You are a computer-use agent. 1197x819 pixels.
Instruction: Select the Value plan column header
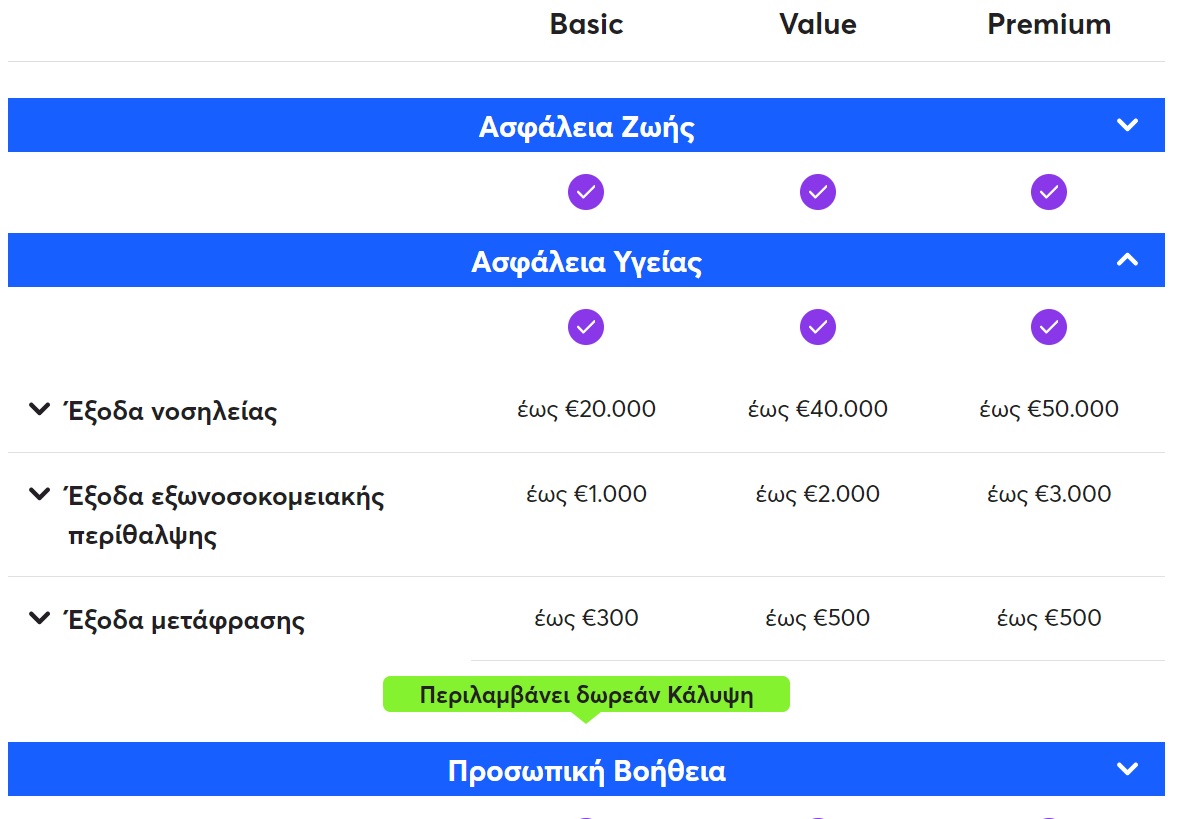coord(818,24)
